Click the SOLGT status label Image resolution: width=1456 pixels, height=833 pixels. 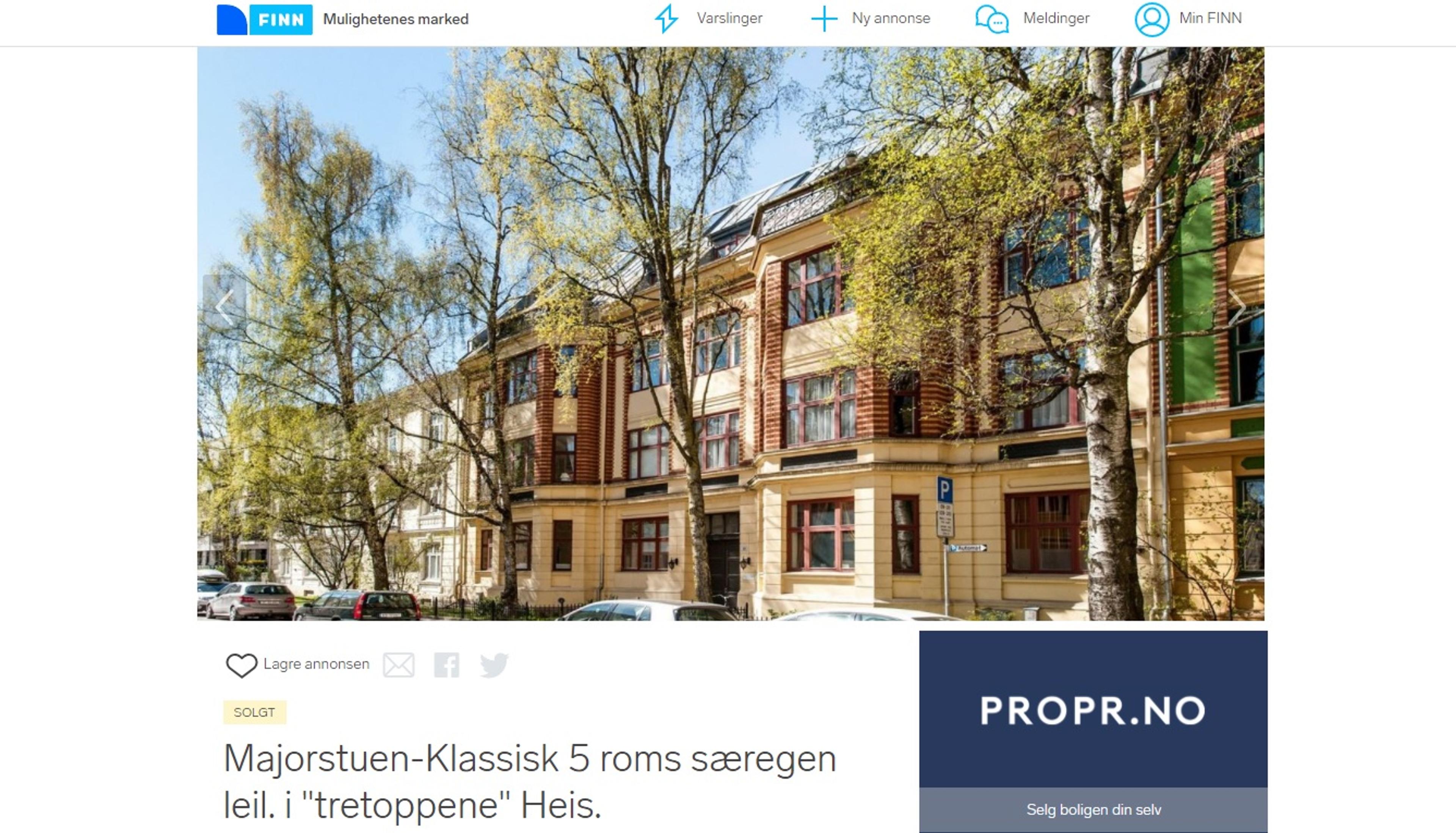click(x=254, y=712)
